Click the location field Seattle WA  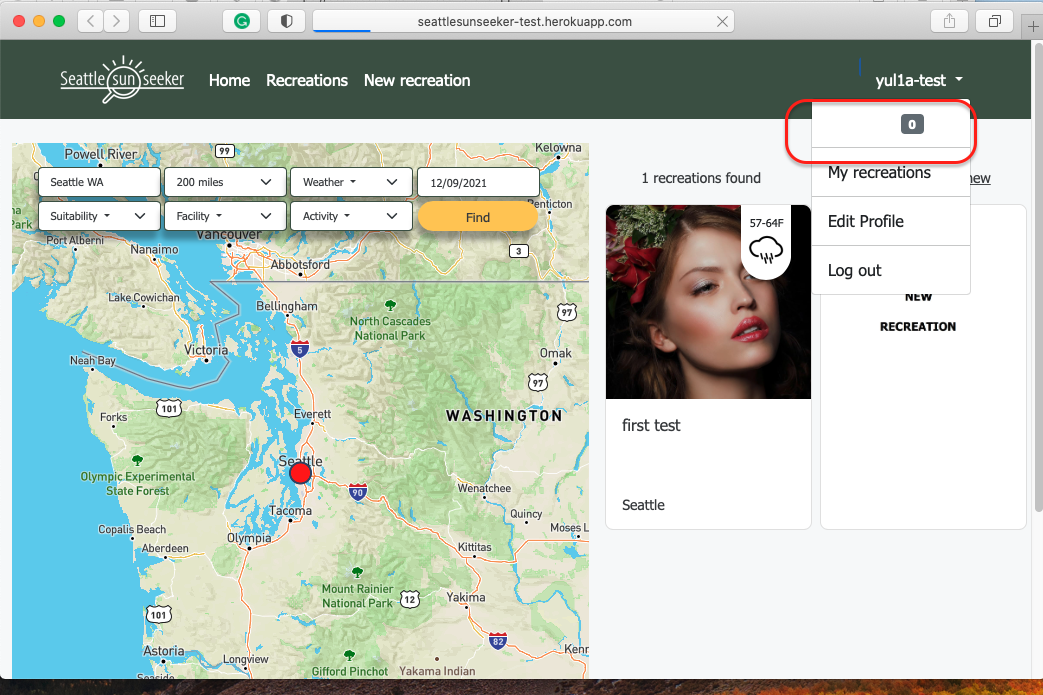pos(99,182)
